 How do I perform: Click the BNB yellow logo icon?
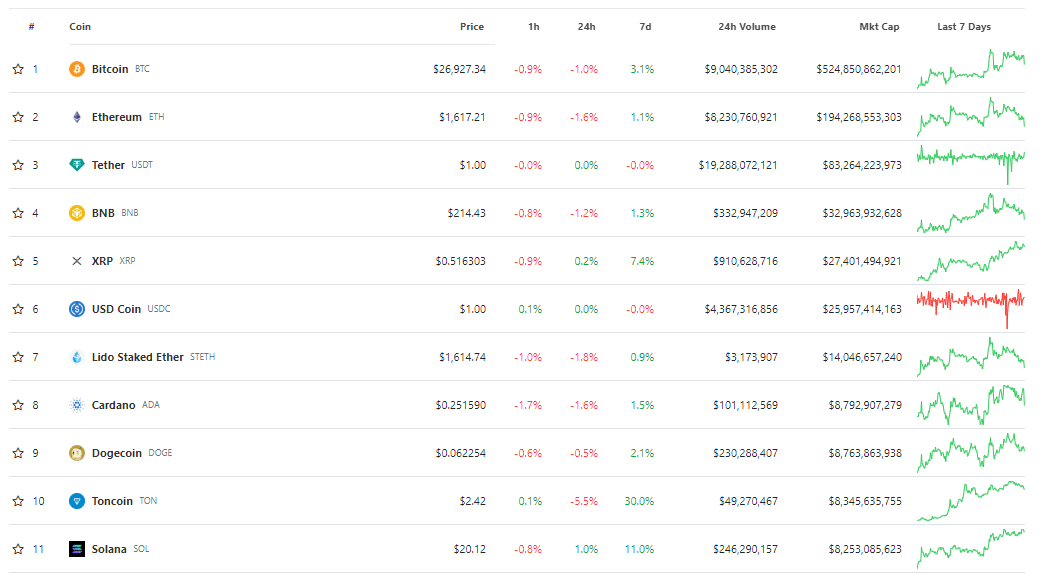[x=77, y=213]
